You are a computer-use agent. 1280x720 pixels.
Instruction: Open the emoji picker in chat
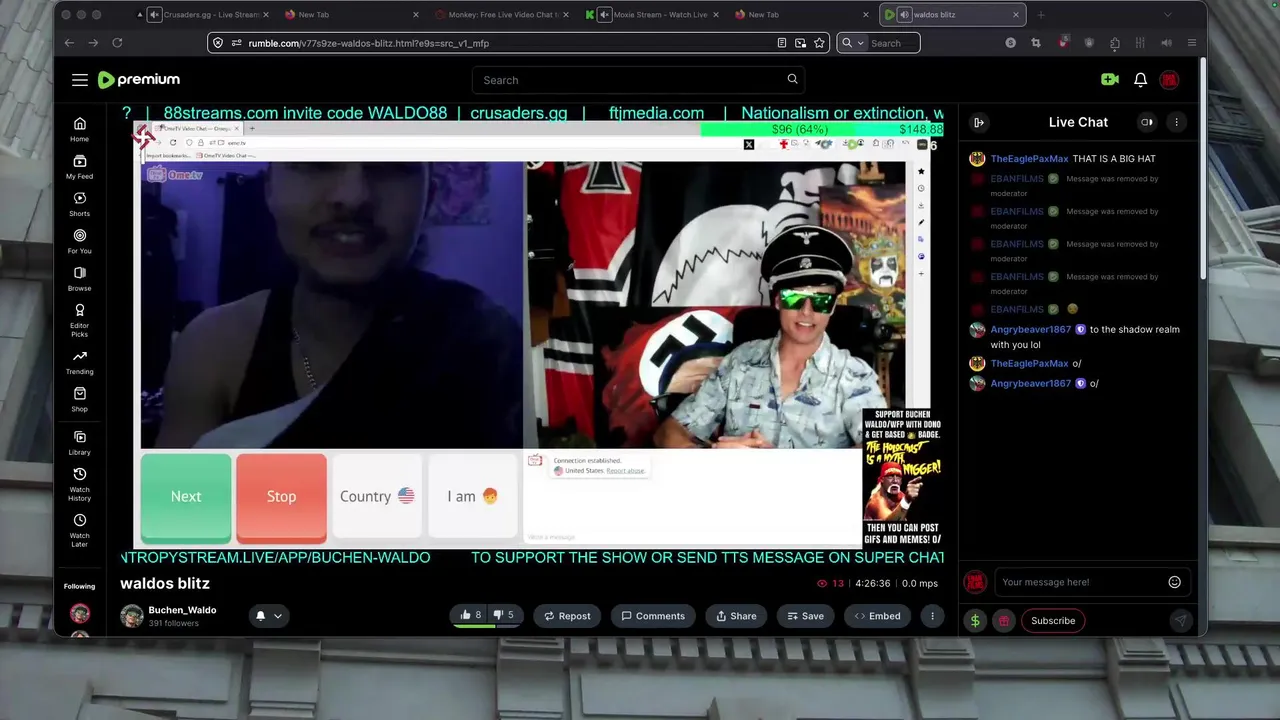[x=1175, y=582]
